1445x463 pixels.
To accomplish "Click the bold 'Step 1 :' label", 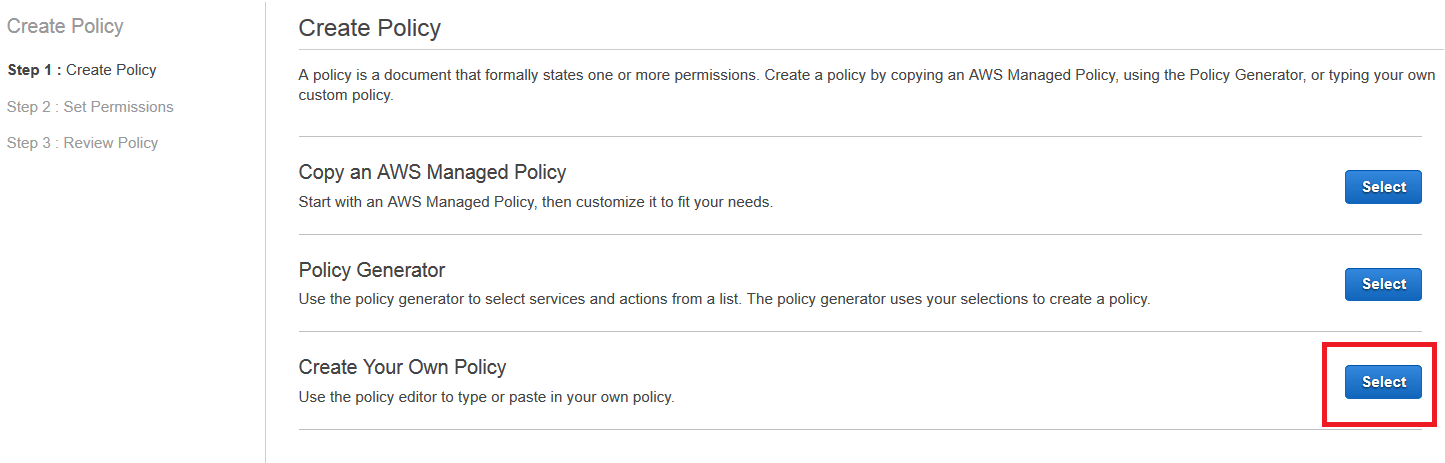I will [34, 70].
